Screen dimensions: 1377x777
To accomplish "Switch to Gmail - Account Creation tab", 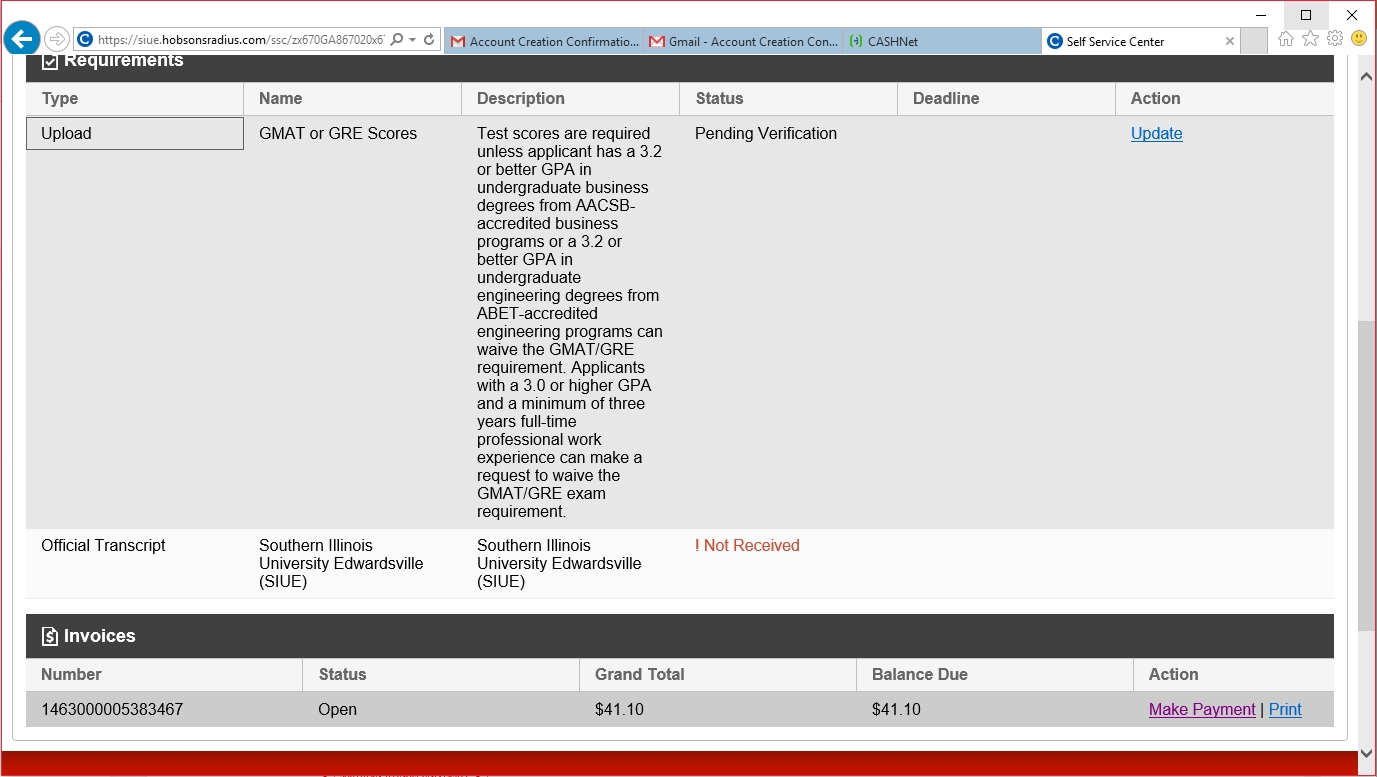I will 743,41.
